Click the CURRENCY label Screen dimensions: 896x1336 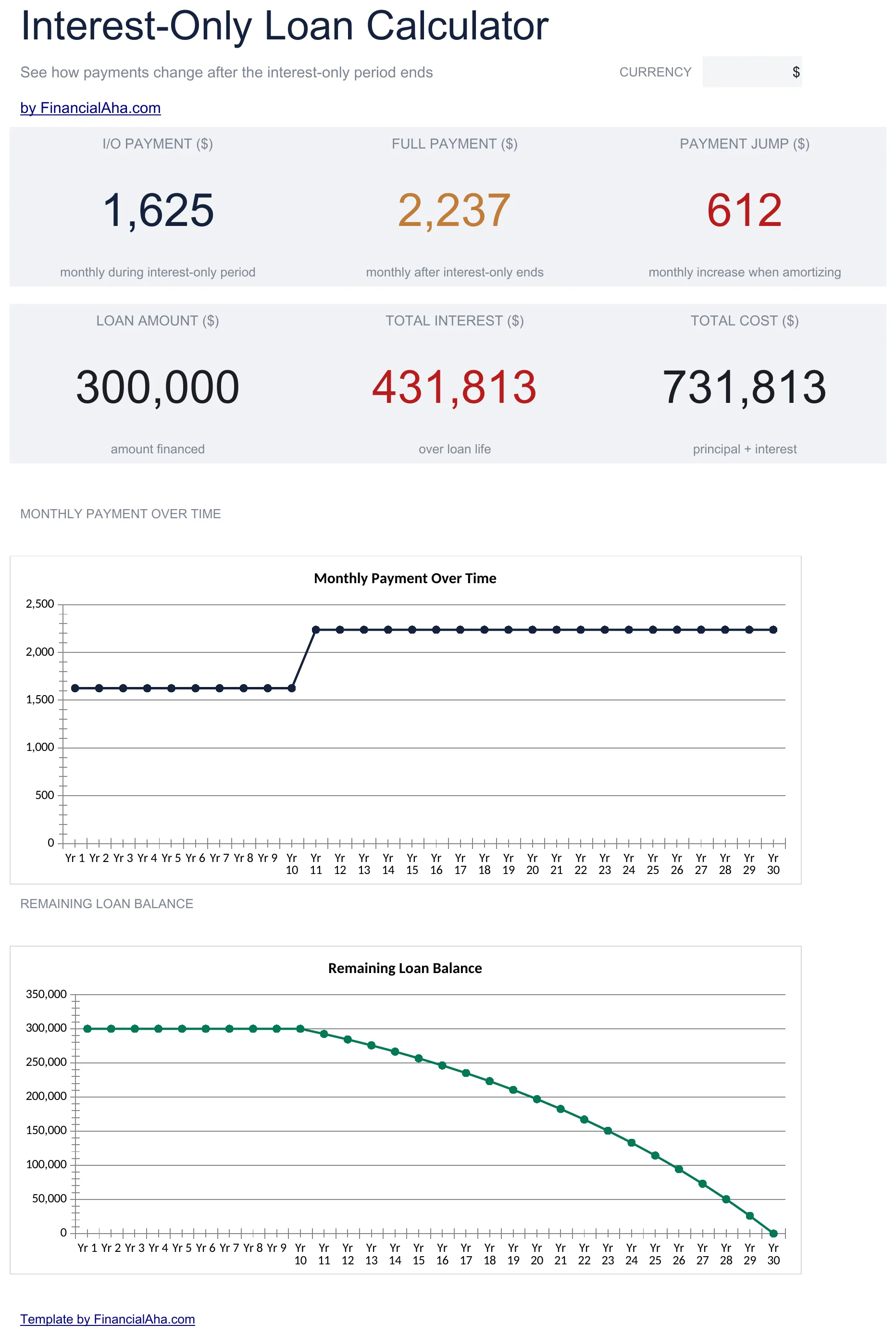click(656, 72)
